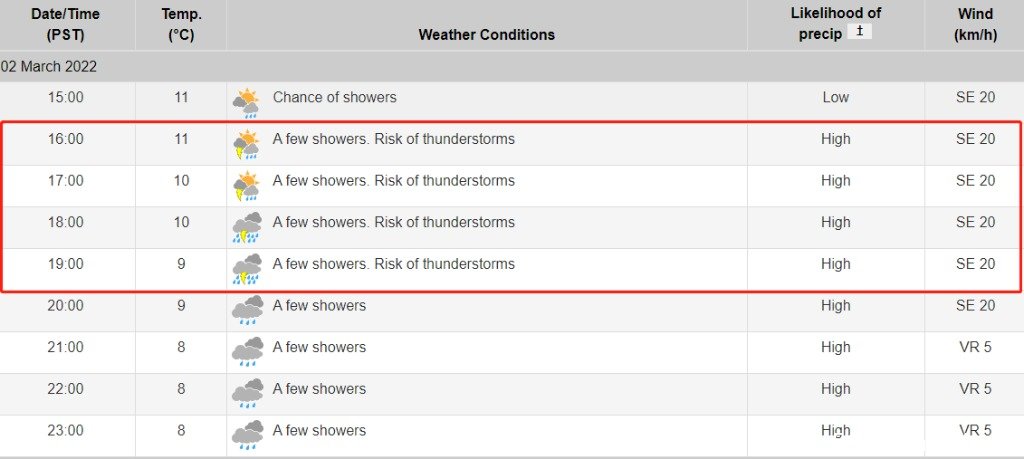Click the footnote marker beside Likelihood of precip

pyautogui.click(x=859, y=31)
